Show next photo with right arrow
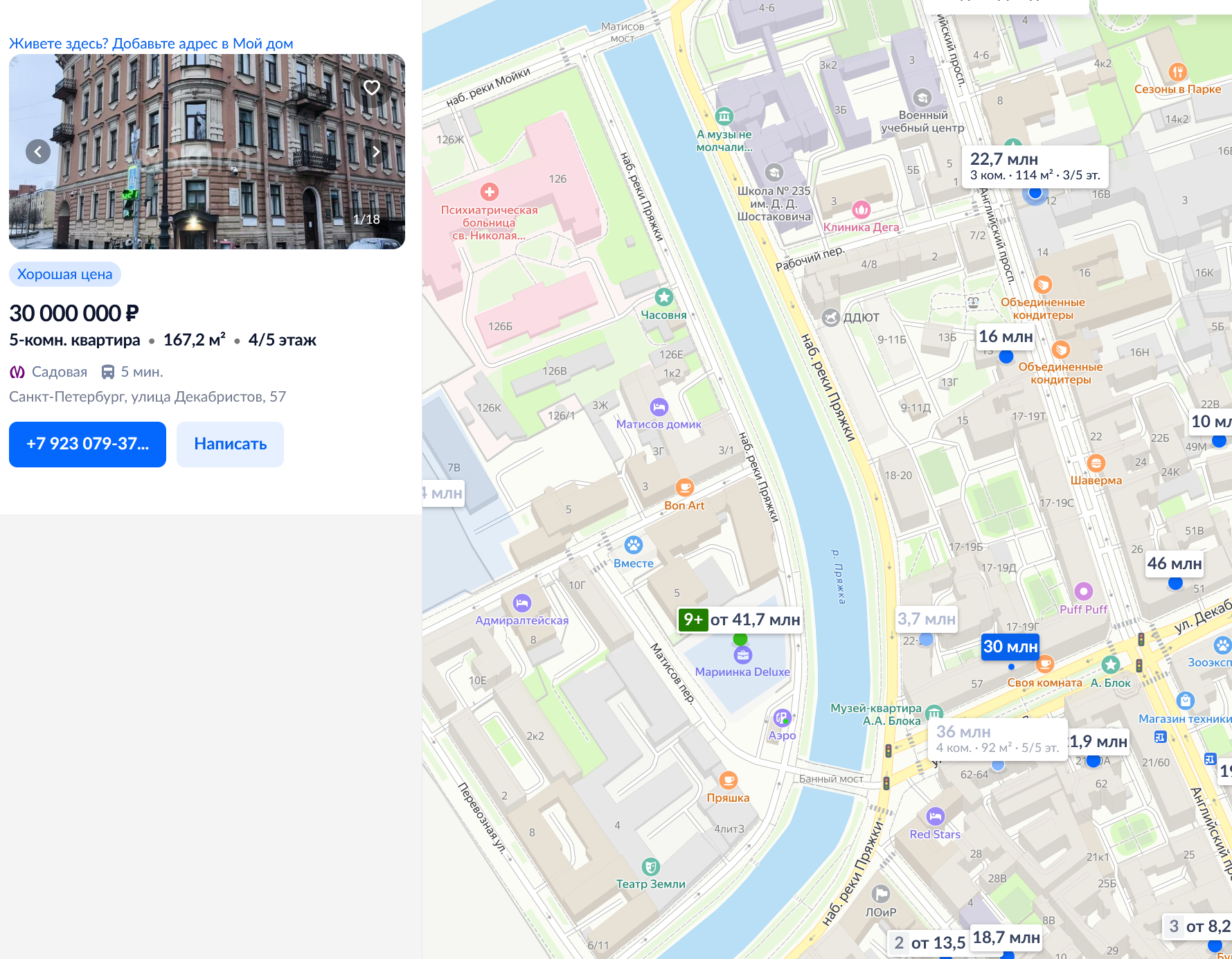The width and height of the screenshot is (1232, 959). click(x=376, y=152)
